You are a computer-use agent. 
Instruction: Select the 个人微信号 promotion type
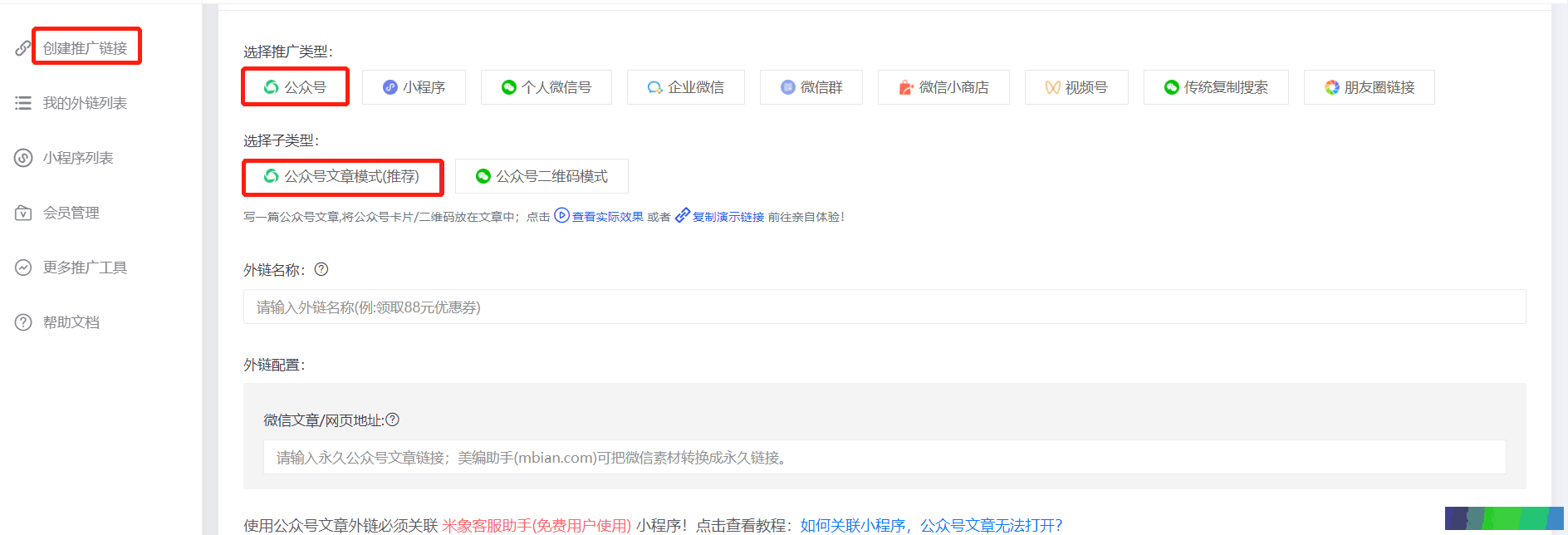point(546,87)
